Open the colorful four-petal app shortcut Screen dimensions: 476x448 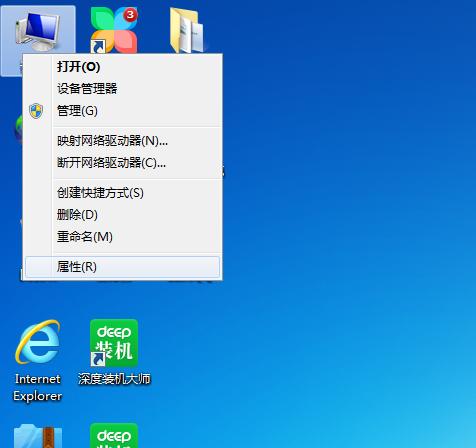coord(114,30)
